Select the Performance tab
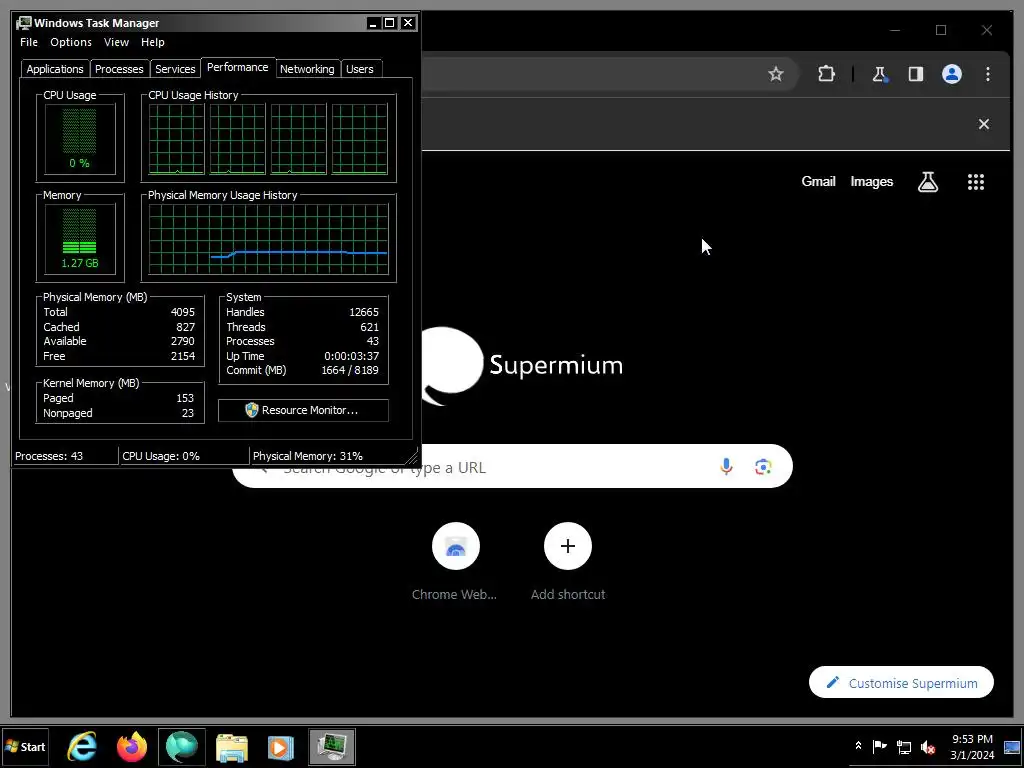The height and width of the screenshot is (768, 1024). (x=238, y=67)
